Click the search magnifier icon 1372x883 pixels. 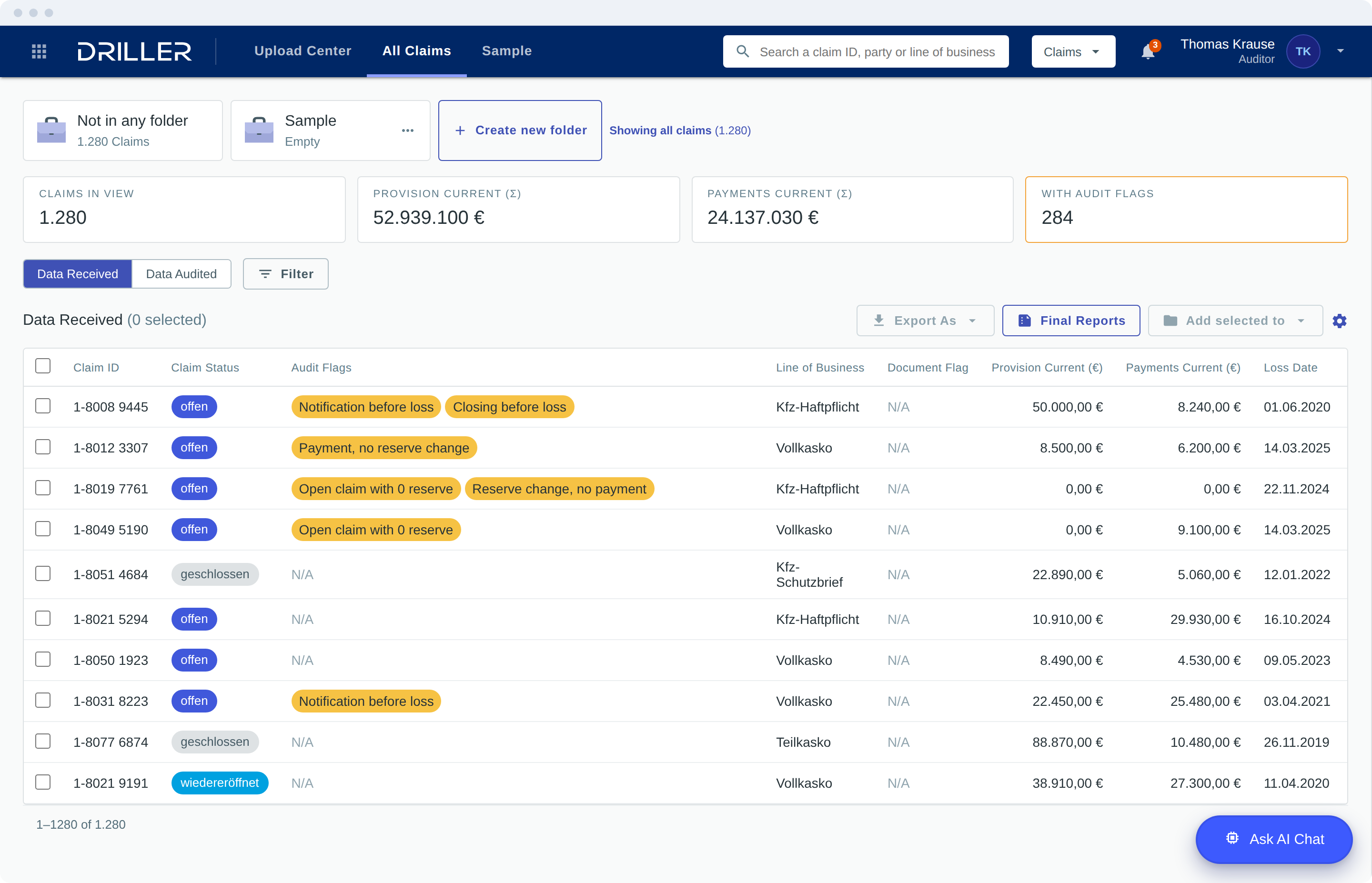(743, 51)
